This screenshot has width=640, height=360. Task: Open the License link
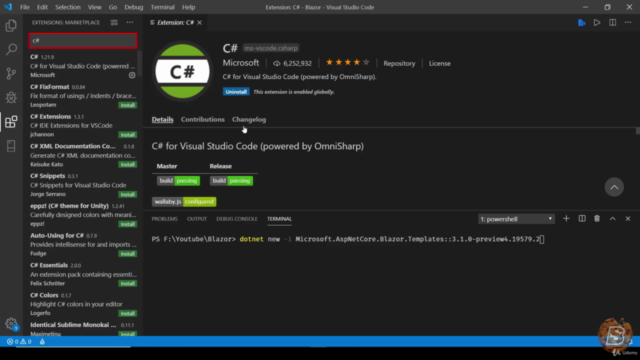440,63
